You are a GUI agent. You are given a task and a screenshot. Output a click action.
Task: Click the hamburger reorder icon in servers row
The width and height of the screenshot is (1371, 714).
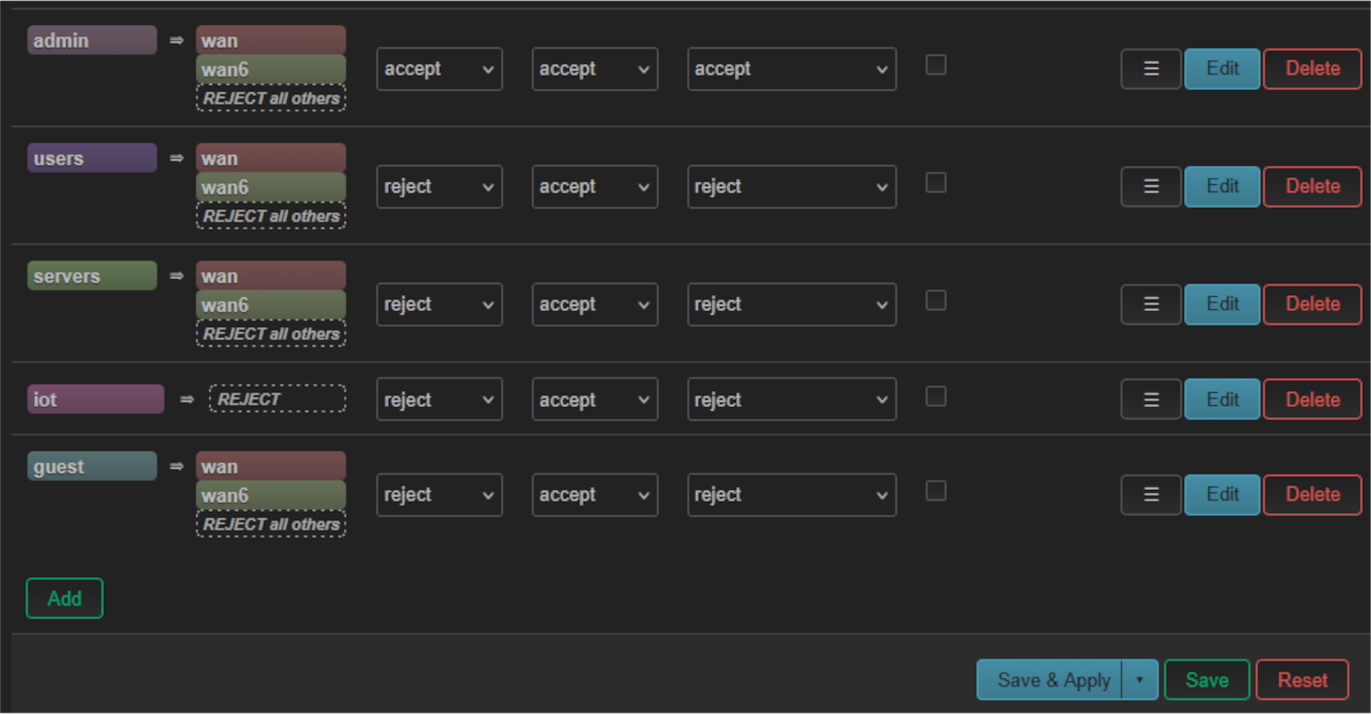1150,305
